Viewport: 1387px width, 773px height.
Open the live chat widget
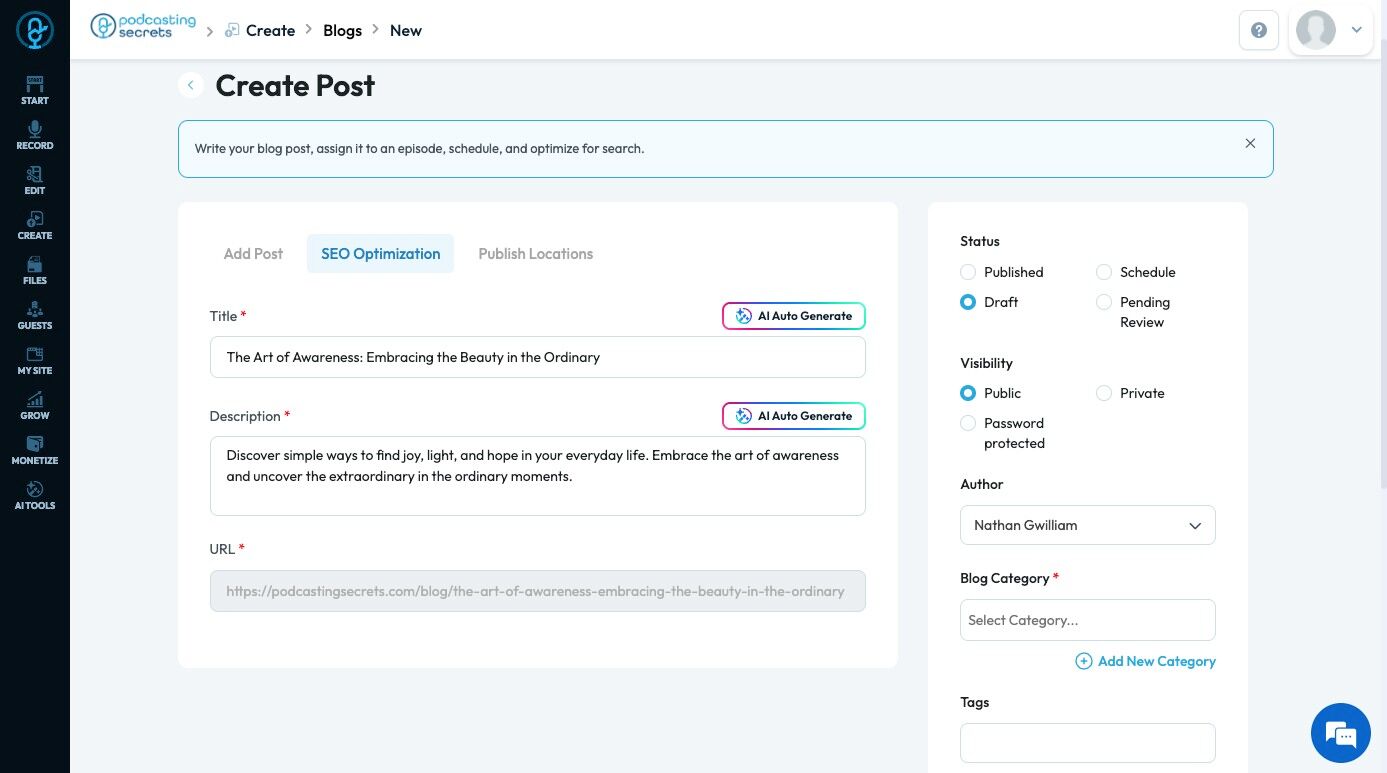point(1340,733)
